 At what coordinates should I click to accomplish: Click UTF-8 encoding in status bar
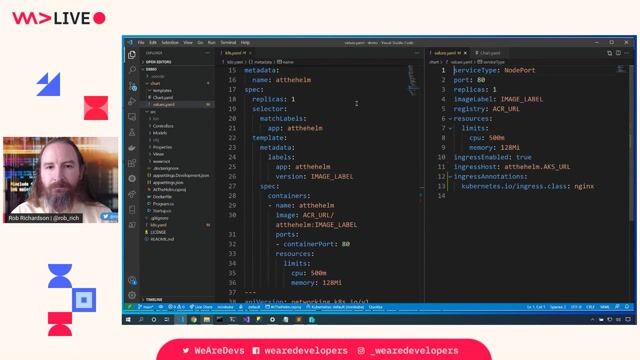point(576,307)
